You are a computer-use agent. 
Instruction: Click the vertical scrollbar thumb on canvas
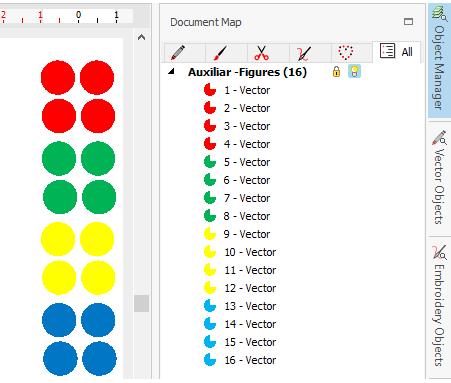[141, 303]
